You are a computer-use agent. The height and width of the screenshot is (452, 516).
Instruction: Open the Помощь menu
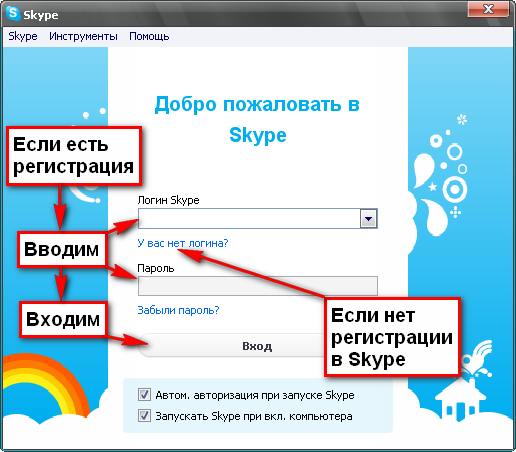click(149, 36)
